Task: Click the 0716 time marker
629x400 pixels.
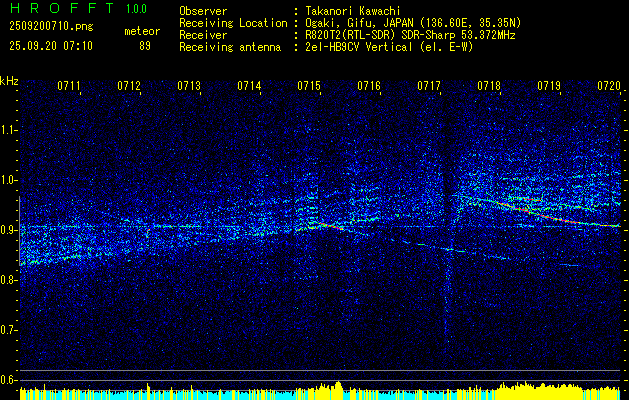Action: (x=369, y=86)
